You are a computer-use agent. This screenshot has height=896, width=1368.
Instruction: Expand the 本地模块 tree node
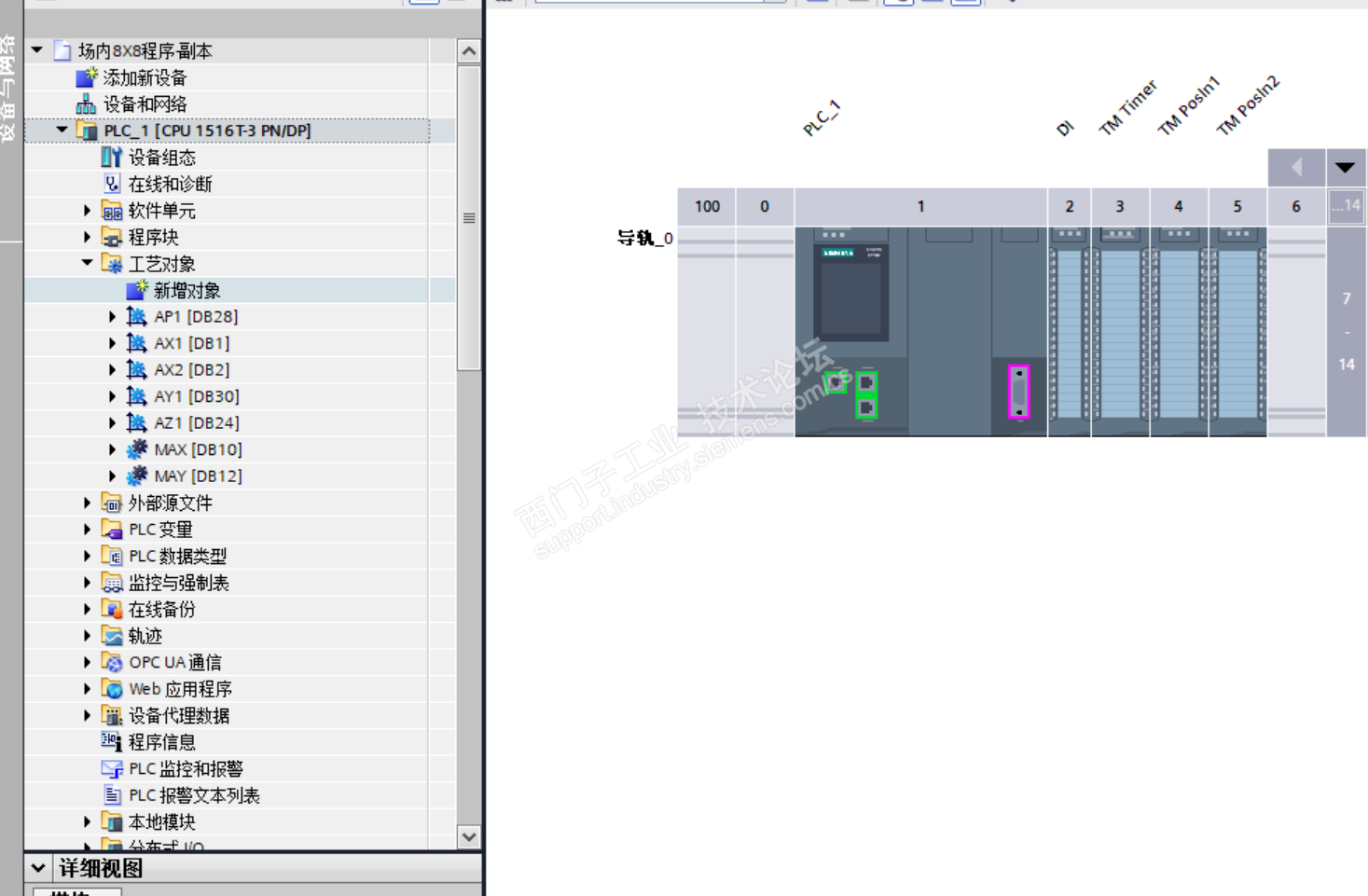88,822
